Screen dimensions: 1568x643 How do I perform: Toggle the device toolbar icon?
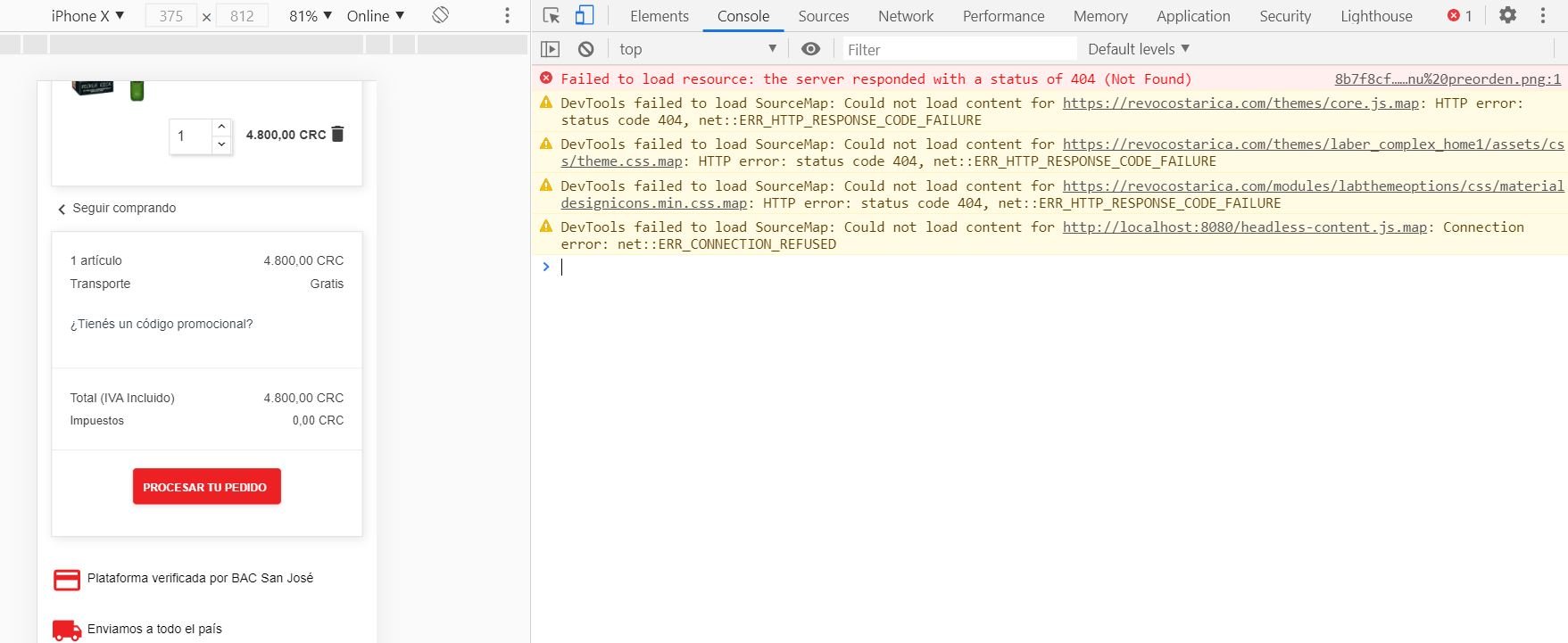coord(585,16)
